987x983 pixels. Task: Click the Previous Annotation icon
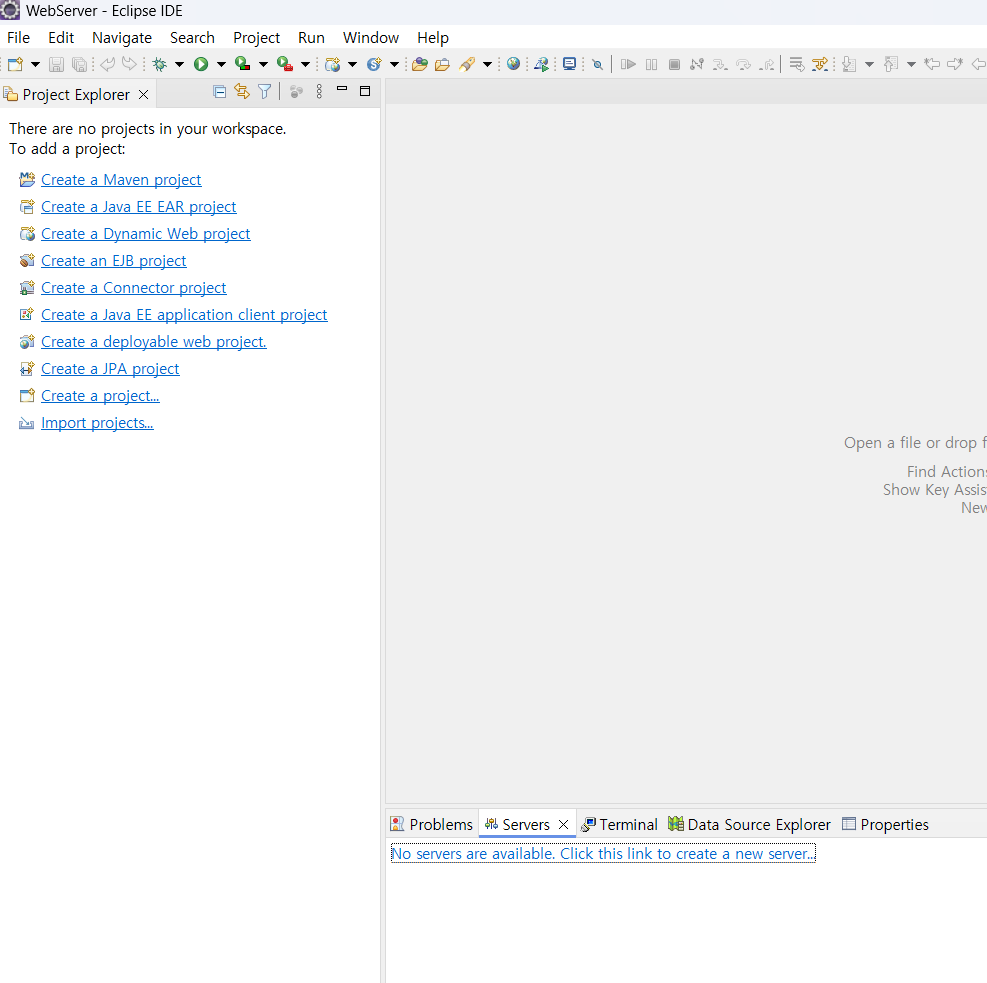pyautogui.click(x=891, y=64)
